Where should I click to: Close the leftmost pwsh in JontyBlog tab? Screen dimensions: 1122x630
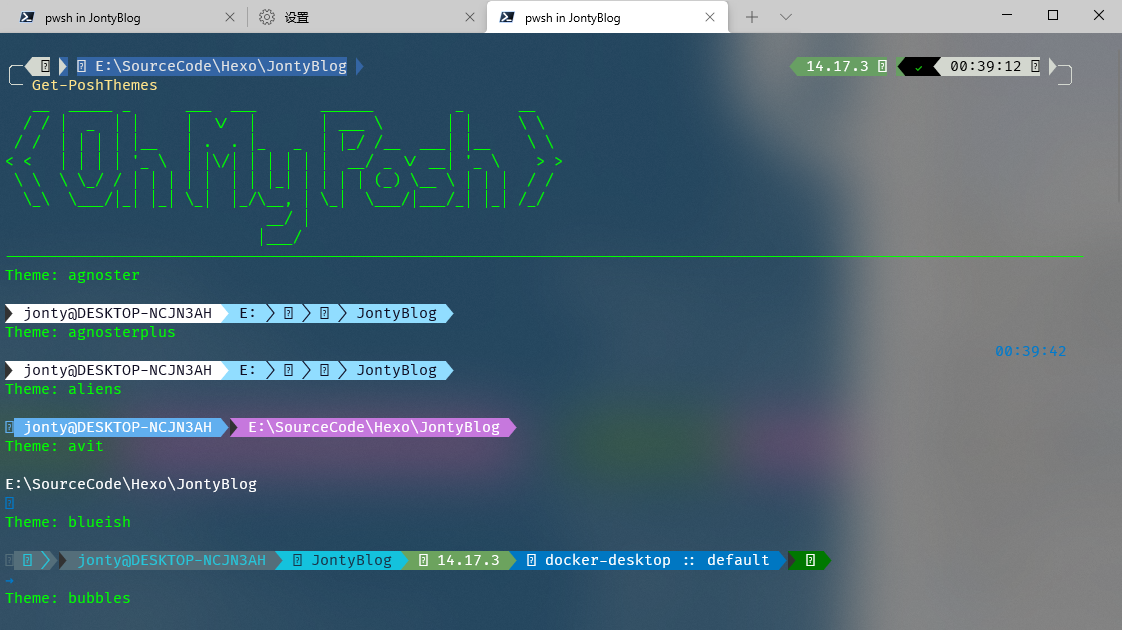pyautogui.click(x=229, y=17)
